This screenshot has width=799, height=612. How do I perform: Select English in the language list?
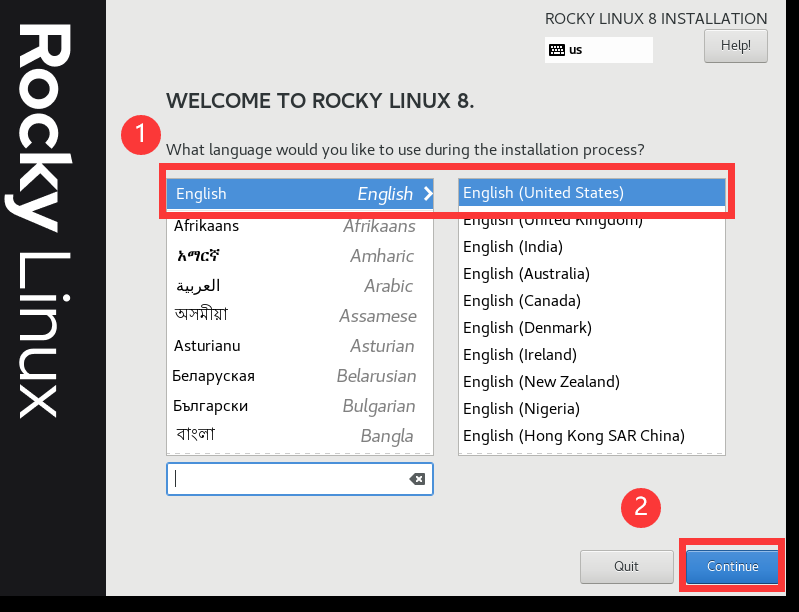click(300, 194)
